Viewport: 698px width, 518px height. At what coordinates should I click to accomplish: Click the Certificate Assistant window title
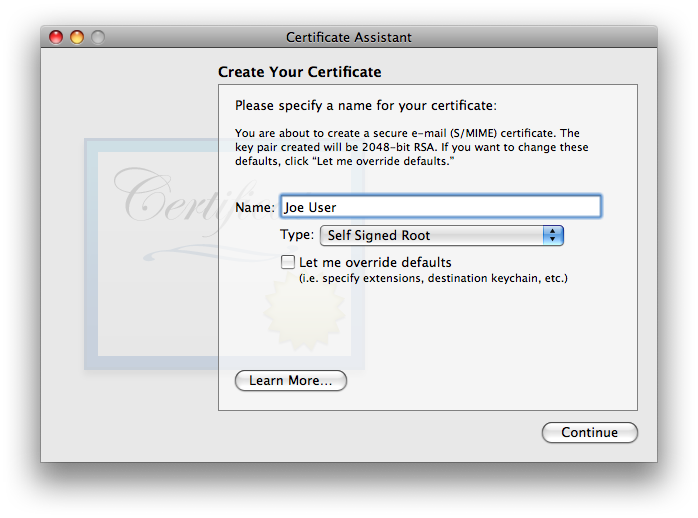coord(349,37)
